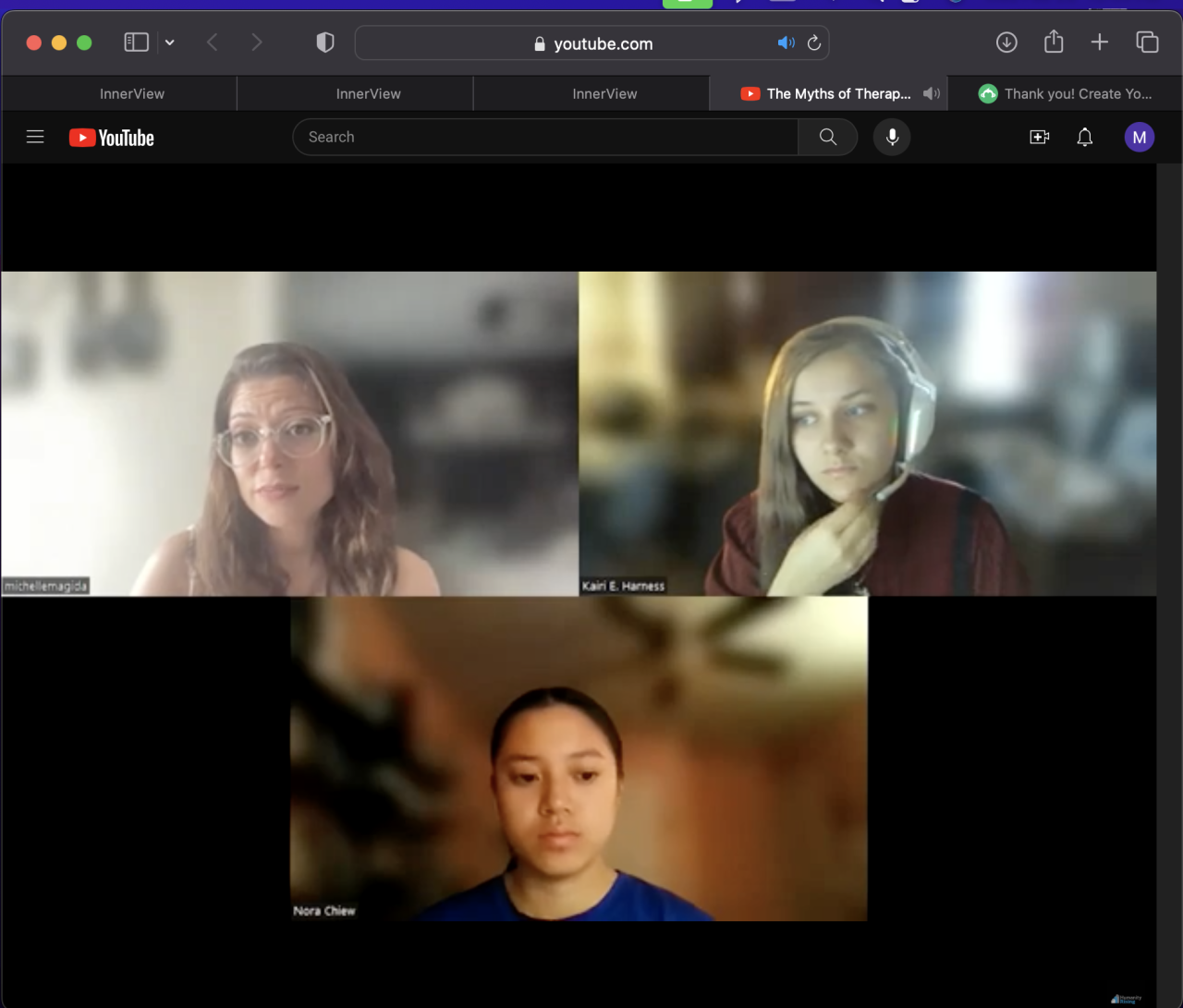Viewport: 1183px width, 1008px height.
Task: Click the Safari window close button
Action: point(34,43)
